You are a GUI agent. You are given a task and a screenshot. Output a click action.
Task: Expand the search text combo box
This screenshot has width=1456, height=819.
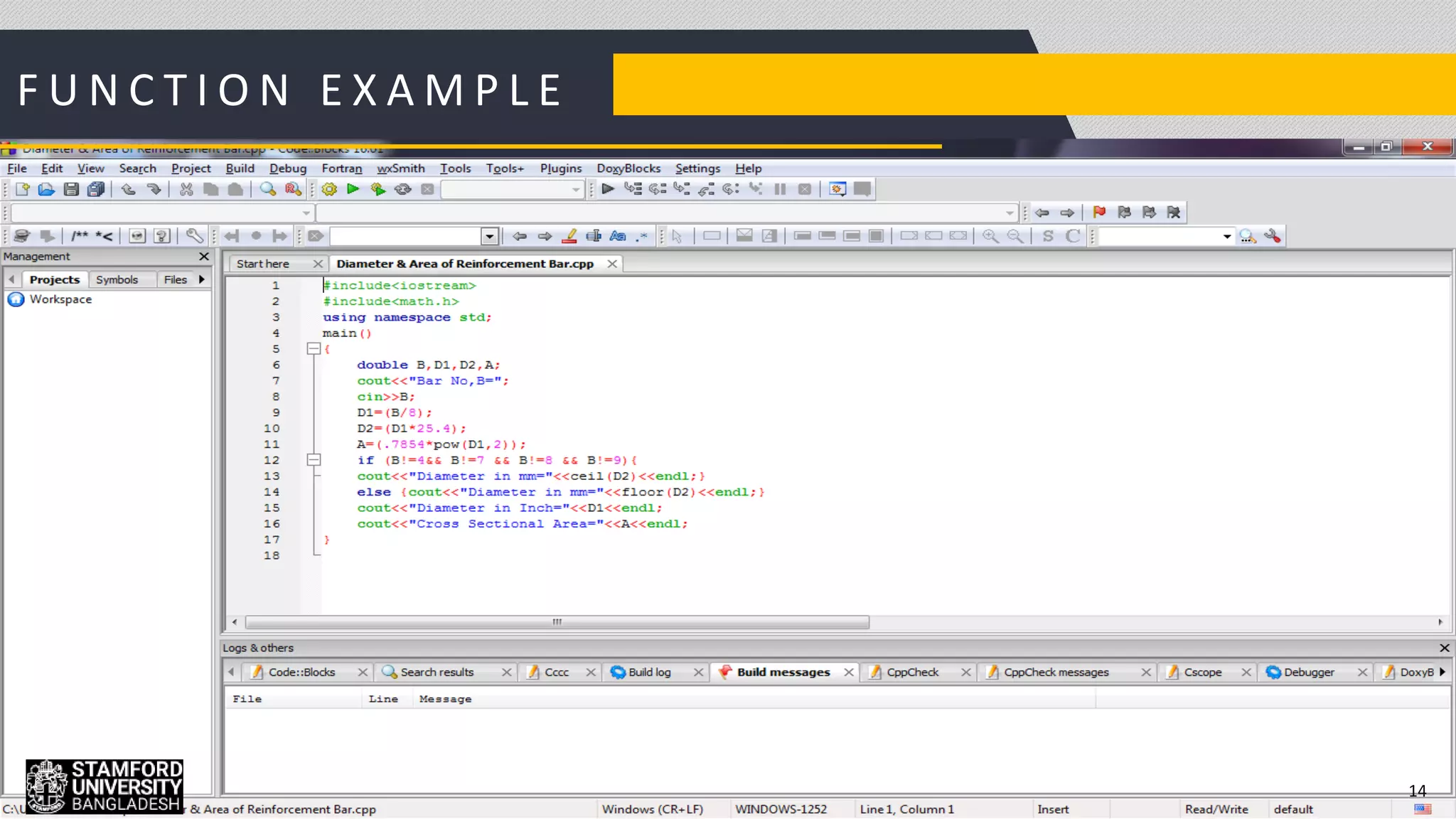click(489, 236)
